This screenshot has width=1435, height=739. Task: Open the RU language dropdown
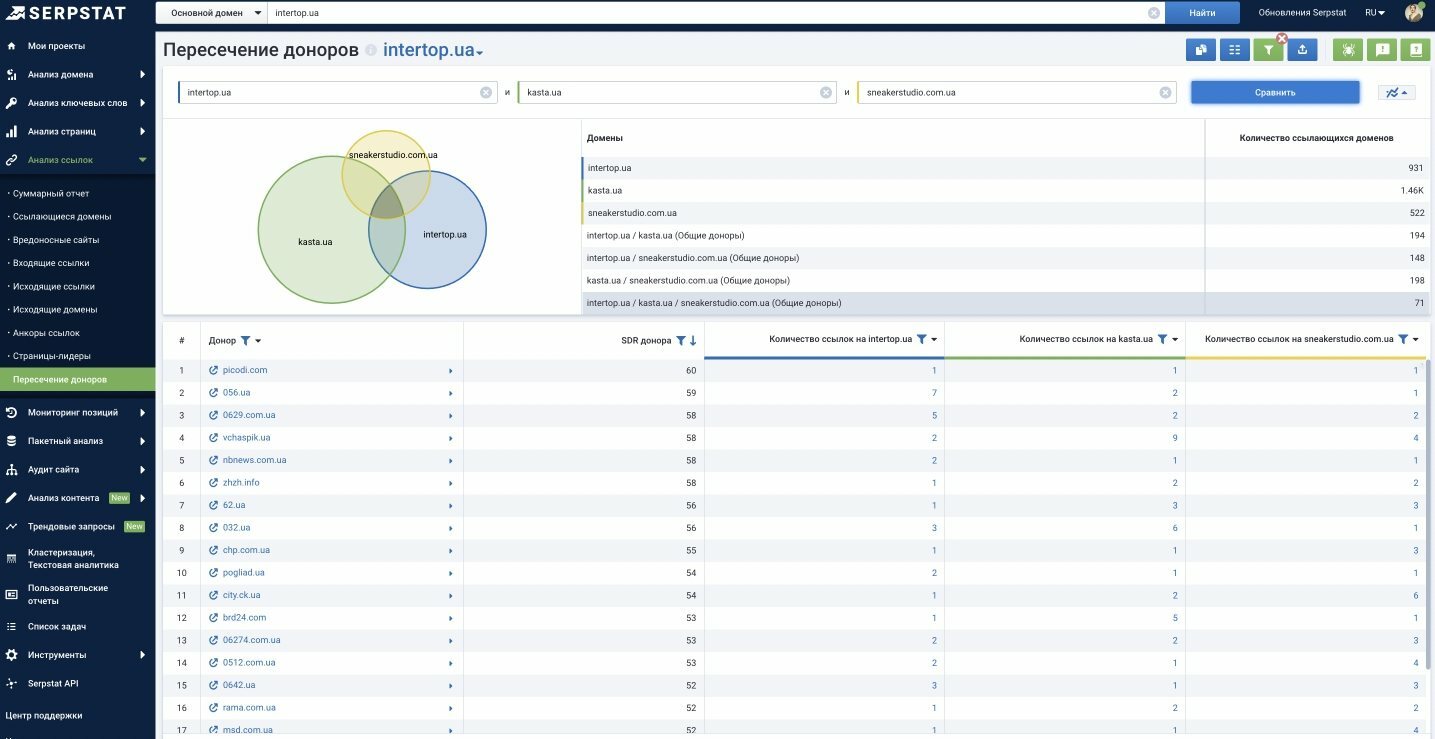point(1375,13)
